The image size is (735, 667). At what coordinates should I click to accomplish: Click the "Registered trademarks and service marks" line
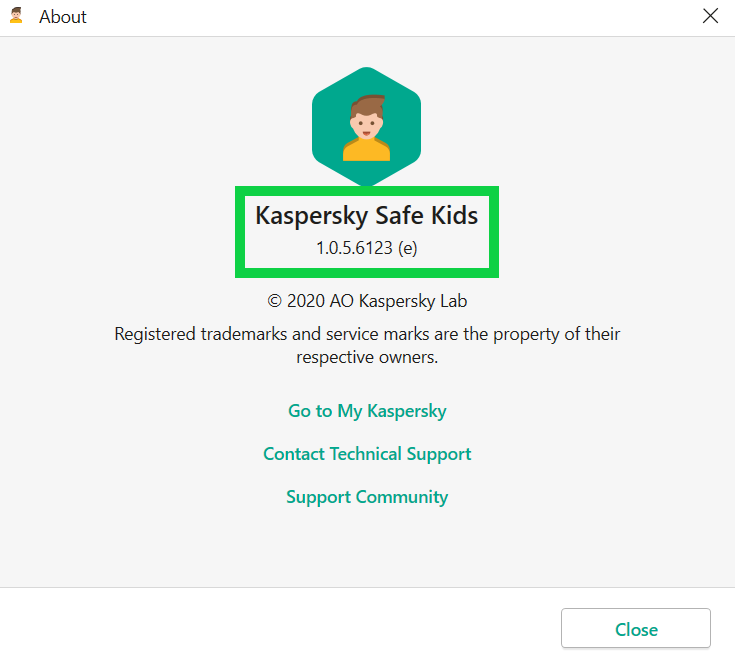tap(367, 334)
